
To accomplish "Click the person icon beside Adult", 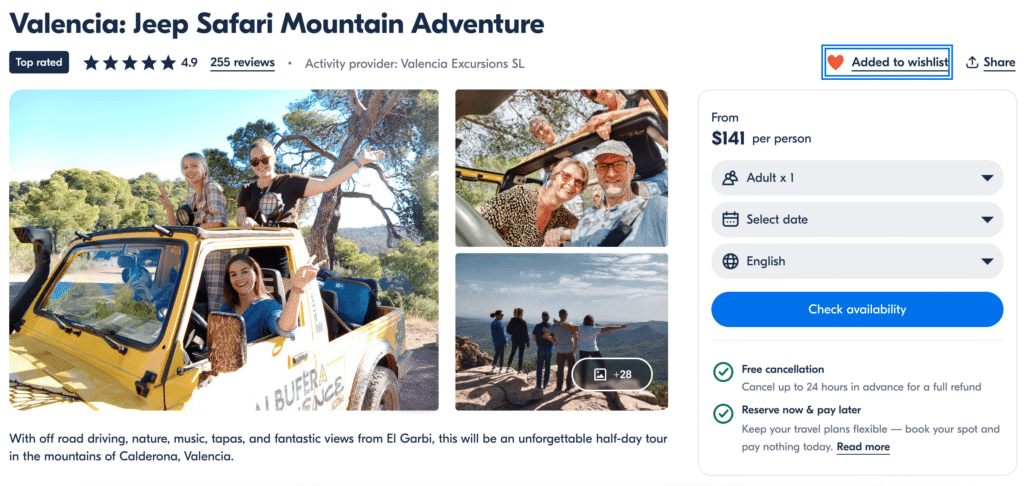I will [x=729, y=178].
